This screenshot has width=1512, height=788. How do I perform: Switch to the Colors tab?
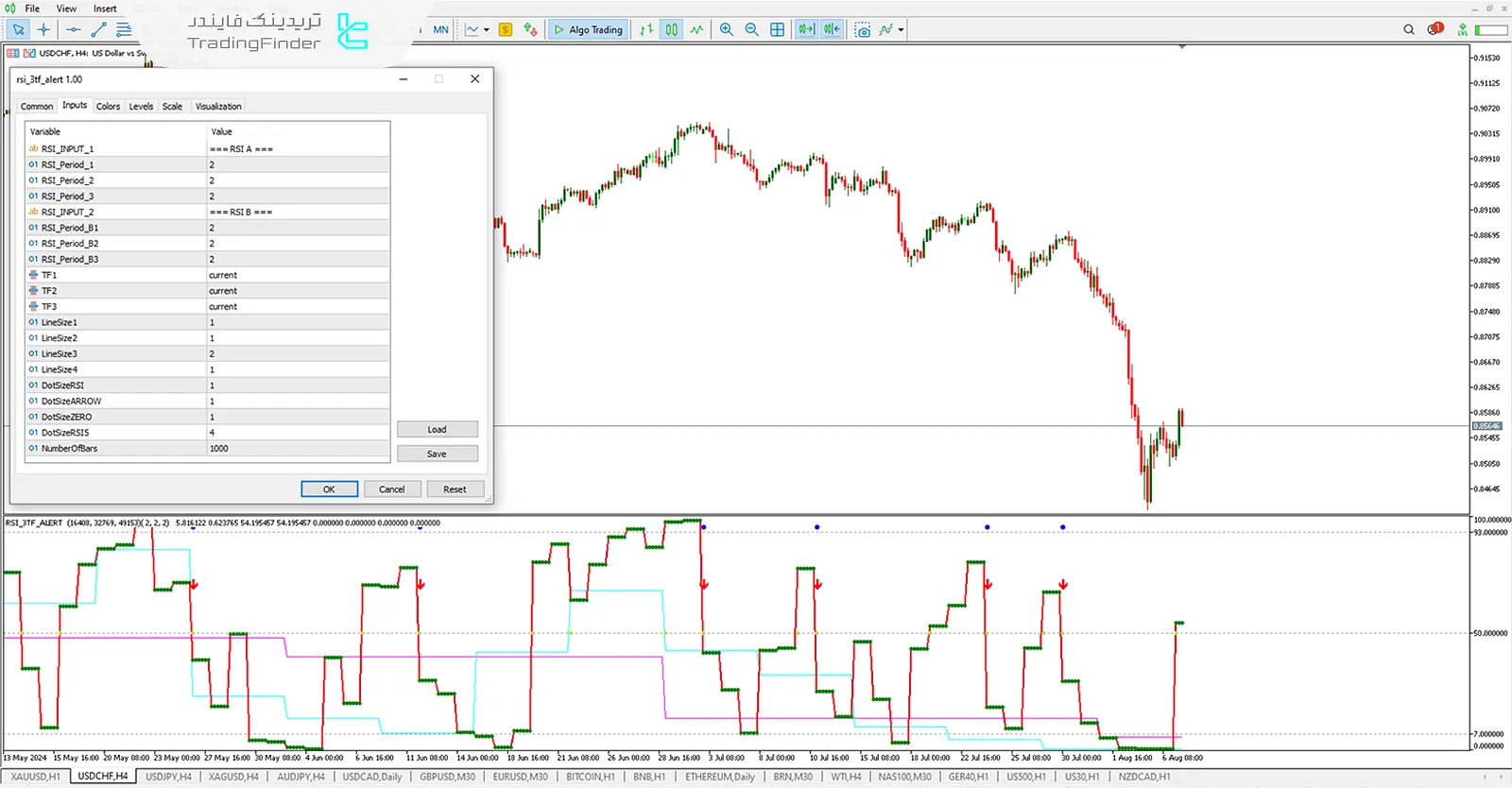tap(108, 107)
